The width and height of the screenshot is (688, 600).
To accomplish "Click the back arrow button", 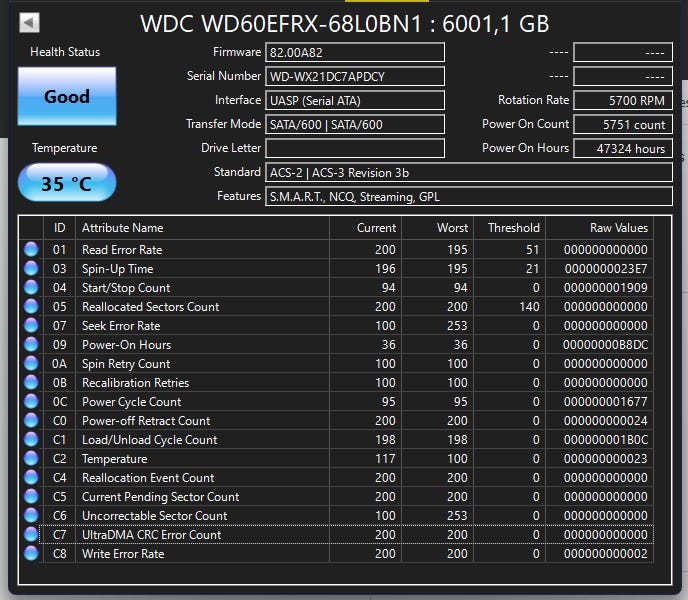I will (29, 22).
